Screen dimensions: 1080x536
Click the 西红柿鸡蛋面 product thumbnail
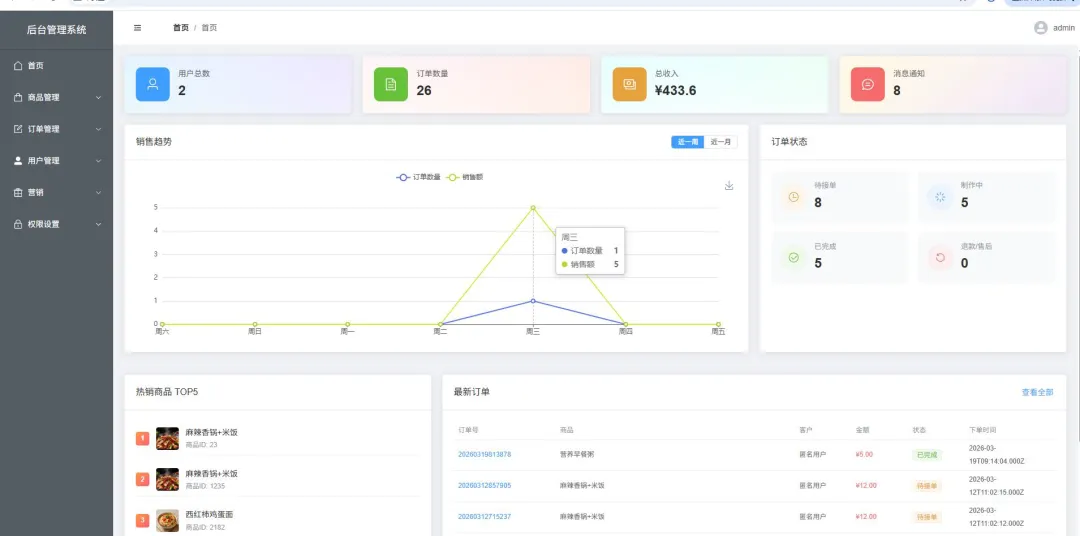tap(167, 520)
